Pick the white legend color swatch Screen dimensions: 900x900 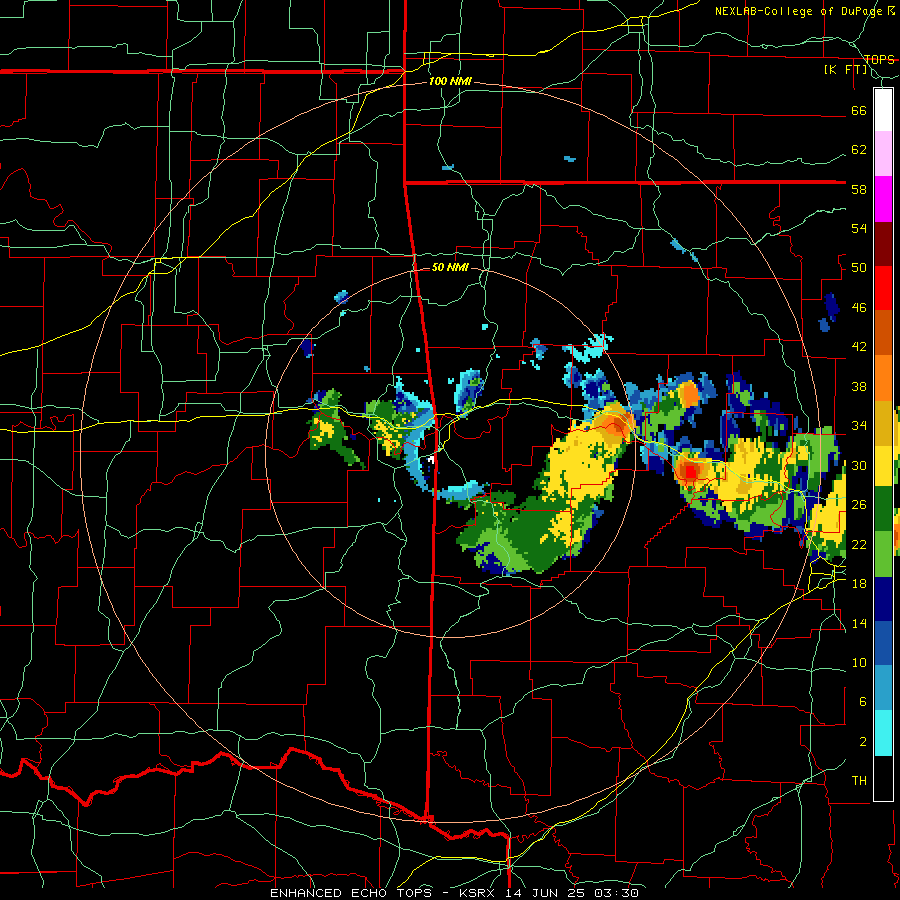pos(883,110)
